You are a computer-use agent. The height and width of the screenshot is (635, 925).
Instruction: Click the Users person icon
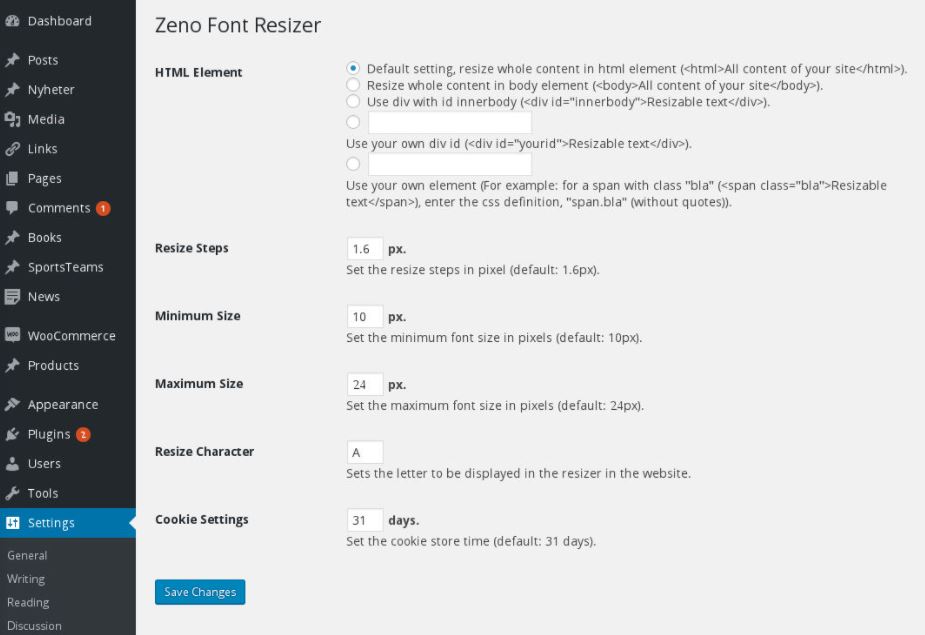pyautogui.click(x=12, y=464)
